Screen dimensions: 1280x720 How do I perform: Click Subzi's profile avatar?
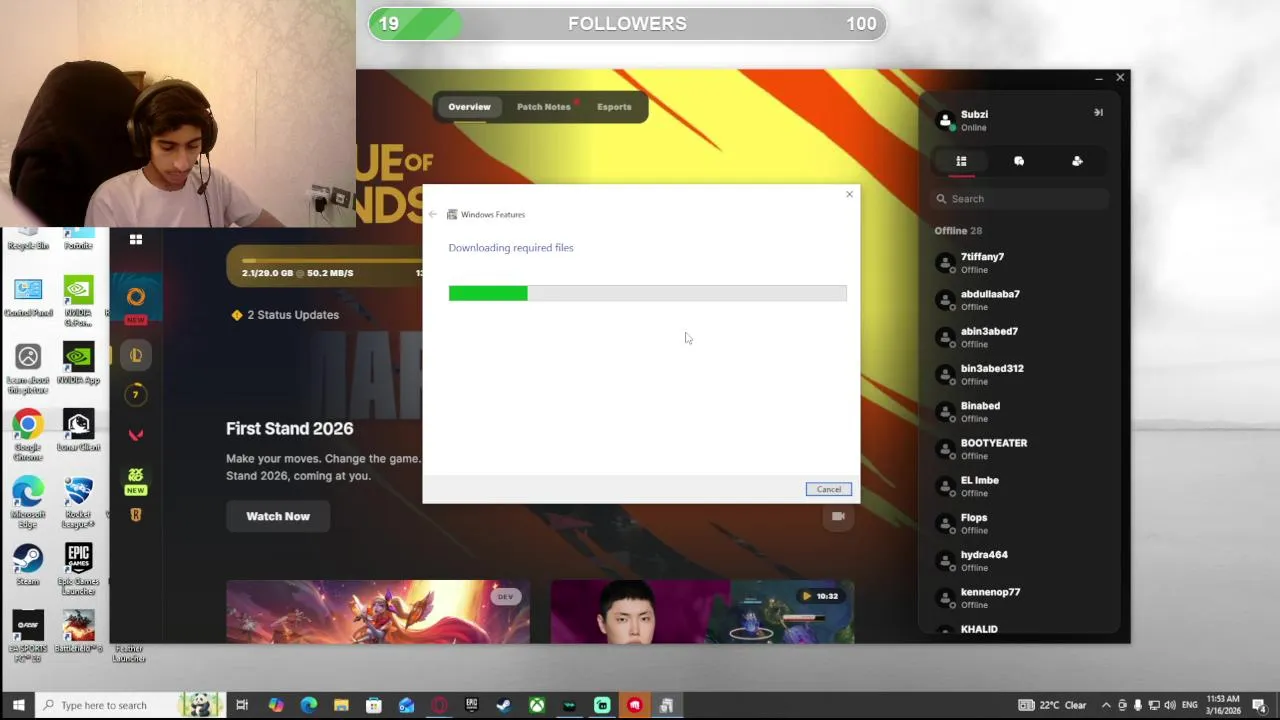(x=945, y=121)
